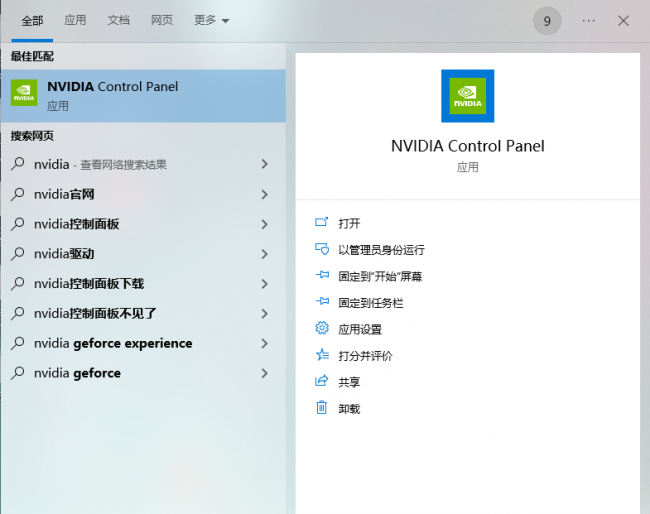
Task: Click the nvidia官网 search suggestion text
Action: coord(64,194)
